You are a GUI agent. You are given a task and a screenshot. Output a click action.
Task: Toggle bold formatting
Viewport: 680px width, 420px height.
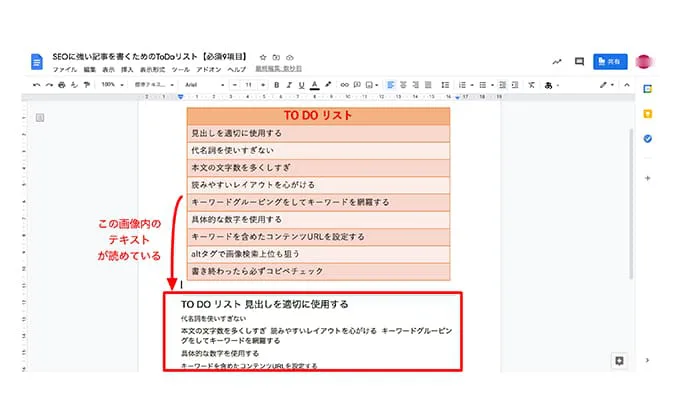point(276,85)
